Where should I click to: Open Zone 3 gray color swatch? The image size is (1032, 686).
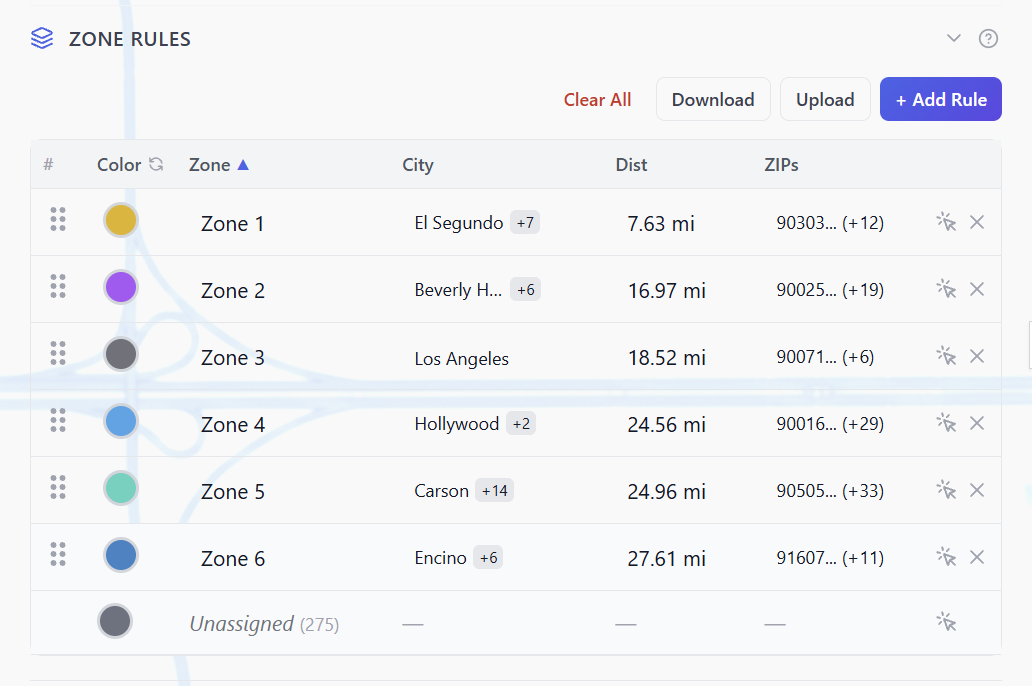pyautogui.click(x=120, y=354)
